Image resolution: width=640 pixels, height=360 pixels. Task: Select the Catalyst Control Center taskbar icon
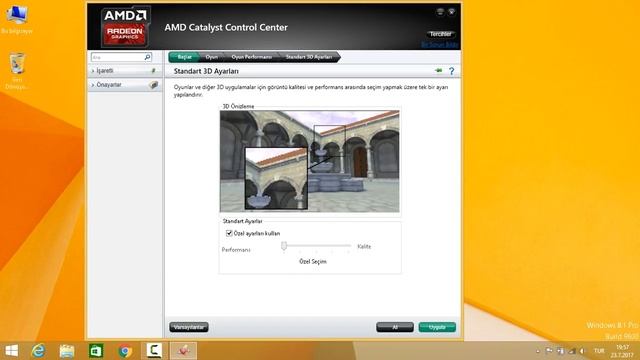tap(183, 351)
